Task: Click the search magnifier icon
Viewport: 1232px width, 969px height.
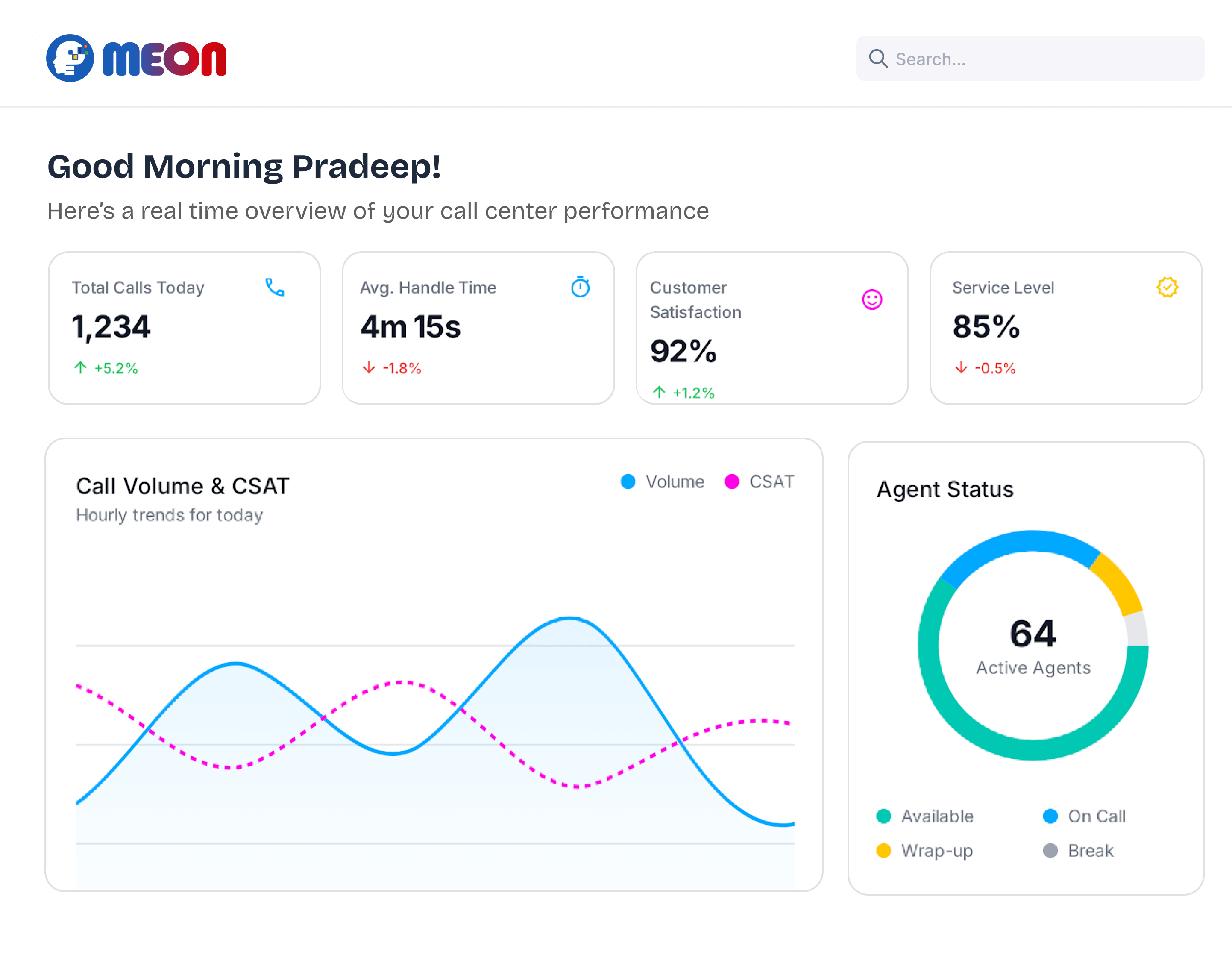Action: coord(878,58)
